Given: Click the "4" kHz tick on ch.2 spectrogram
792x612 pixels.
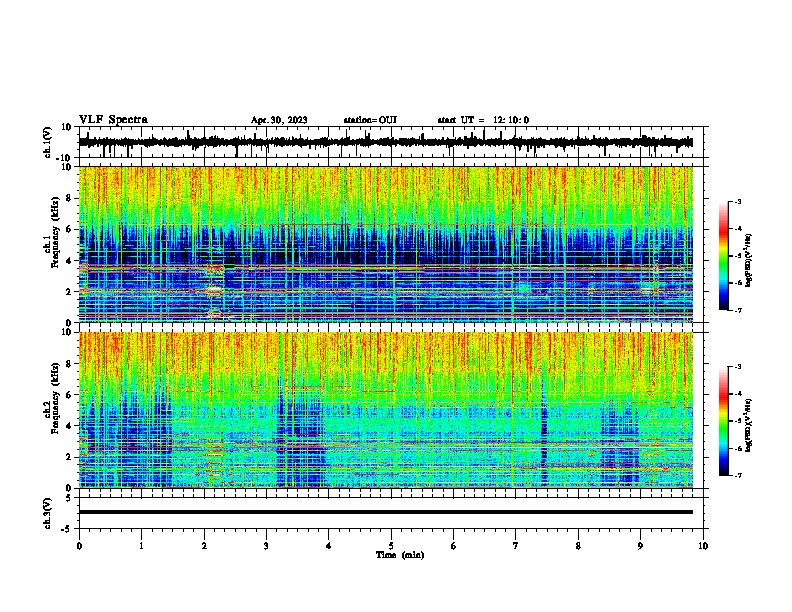Looking at the screenshot, I should [70, 426].
